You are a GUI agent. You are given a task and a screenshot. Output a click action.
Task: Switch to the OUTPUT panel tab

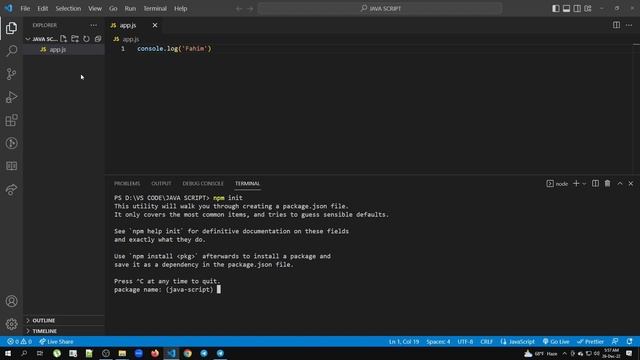tap(161, 184)
